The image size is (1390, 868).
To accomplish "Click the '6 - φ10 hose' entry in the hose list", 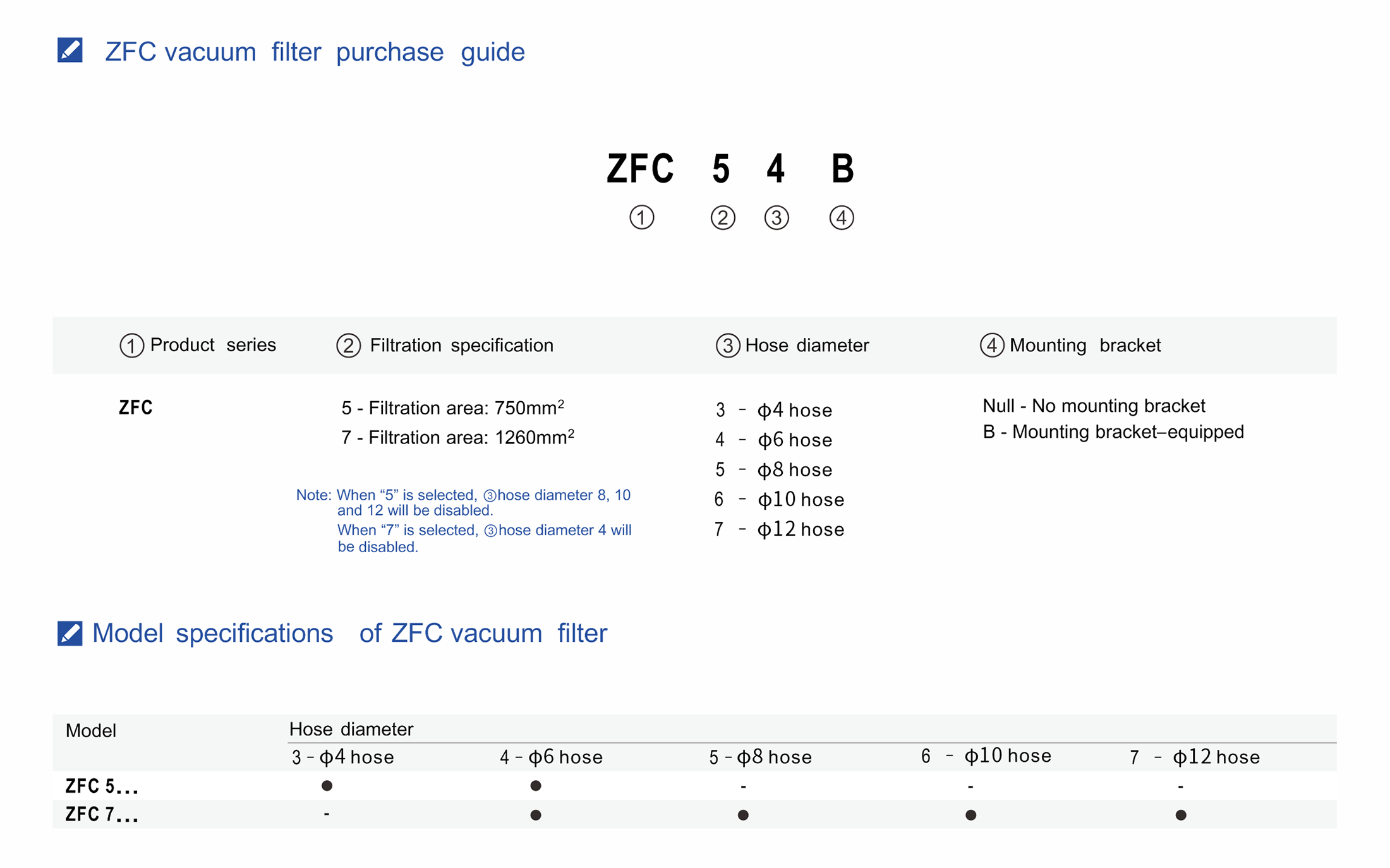I will (x=779, y=500).
